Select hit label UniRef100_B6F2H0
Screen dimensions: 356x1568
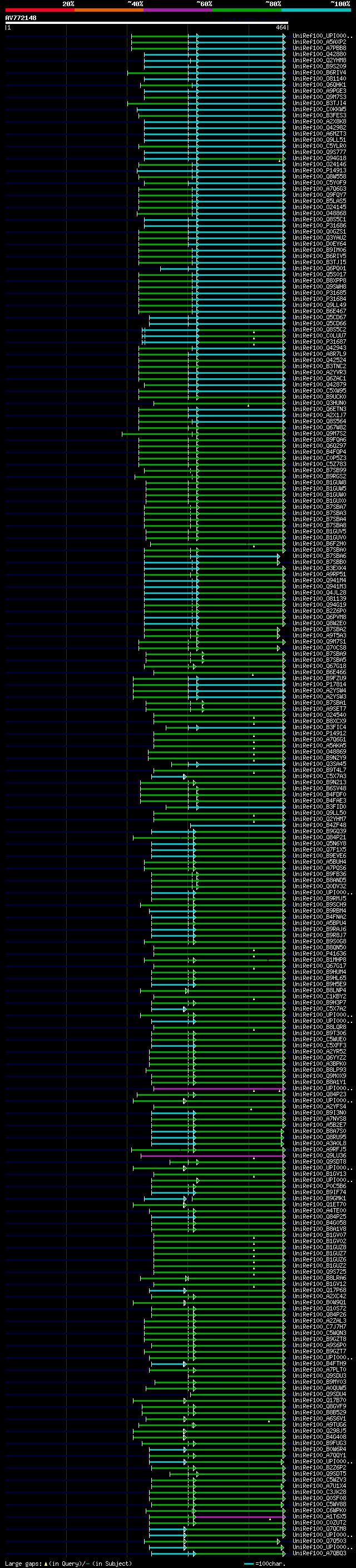point(319,543)
